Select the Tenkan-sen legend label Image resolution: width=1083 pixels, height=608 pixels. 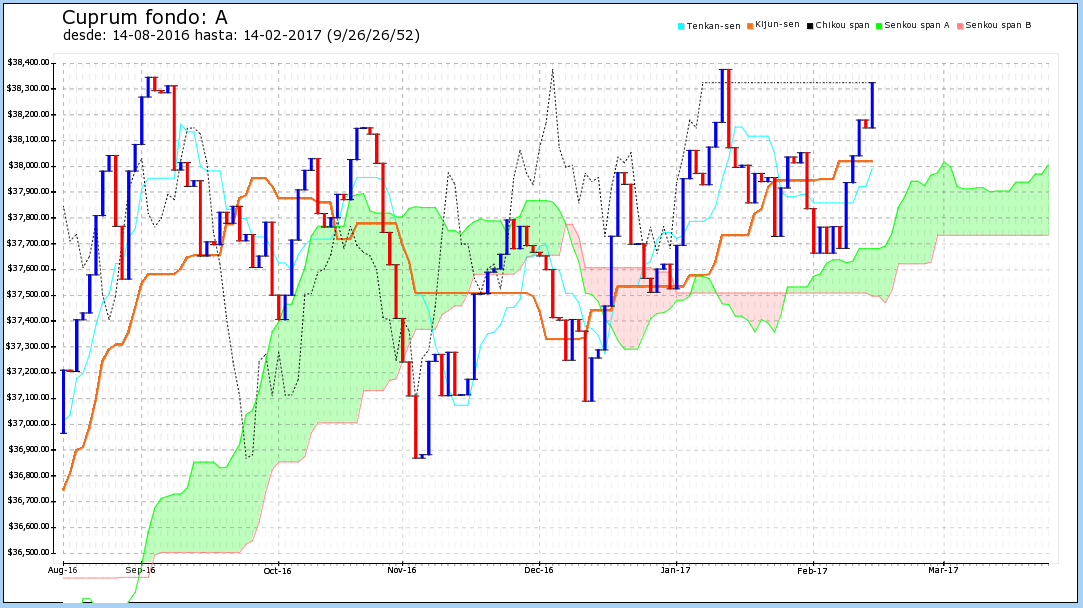click(713, 26)
